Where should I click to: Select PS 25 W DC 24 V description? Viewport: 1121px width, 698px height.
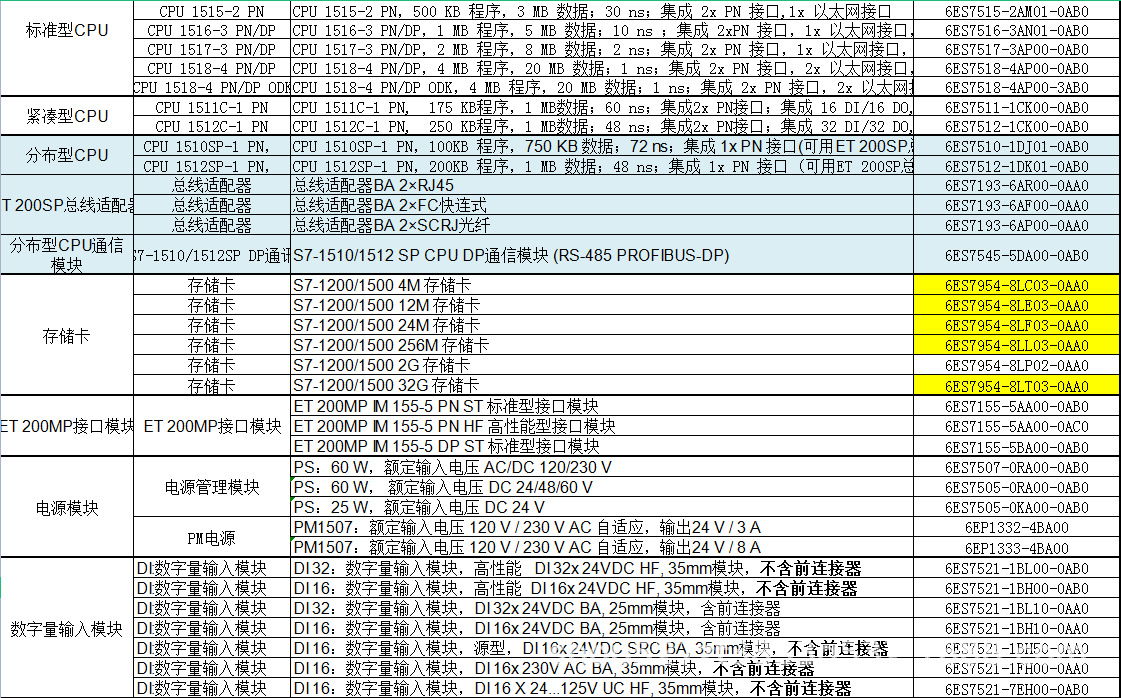(602, 508)
